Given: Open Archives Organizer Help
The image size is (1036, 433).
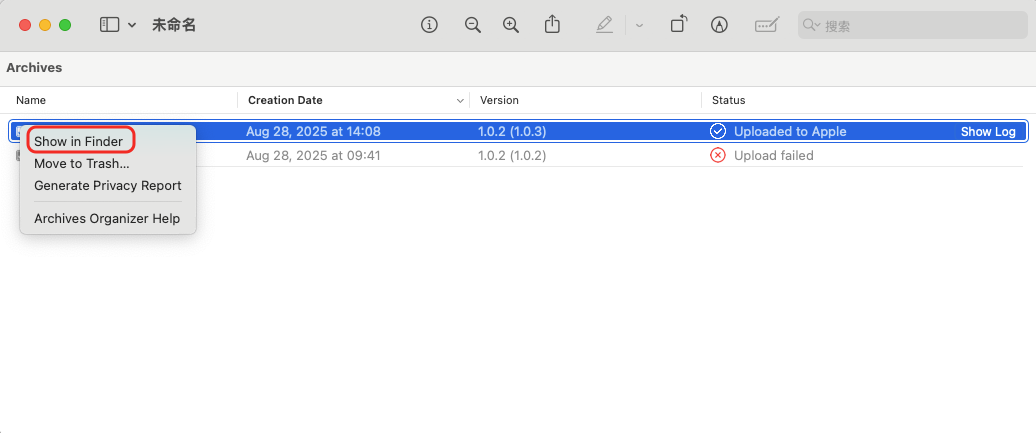Looking at the screenshot, I should (107, 219).
